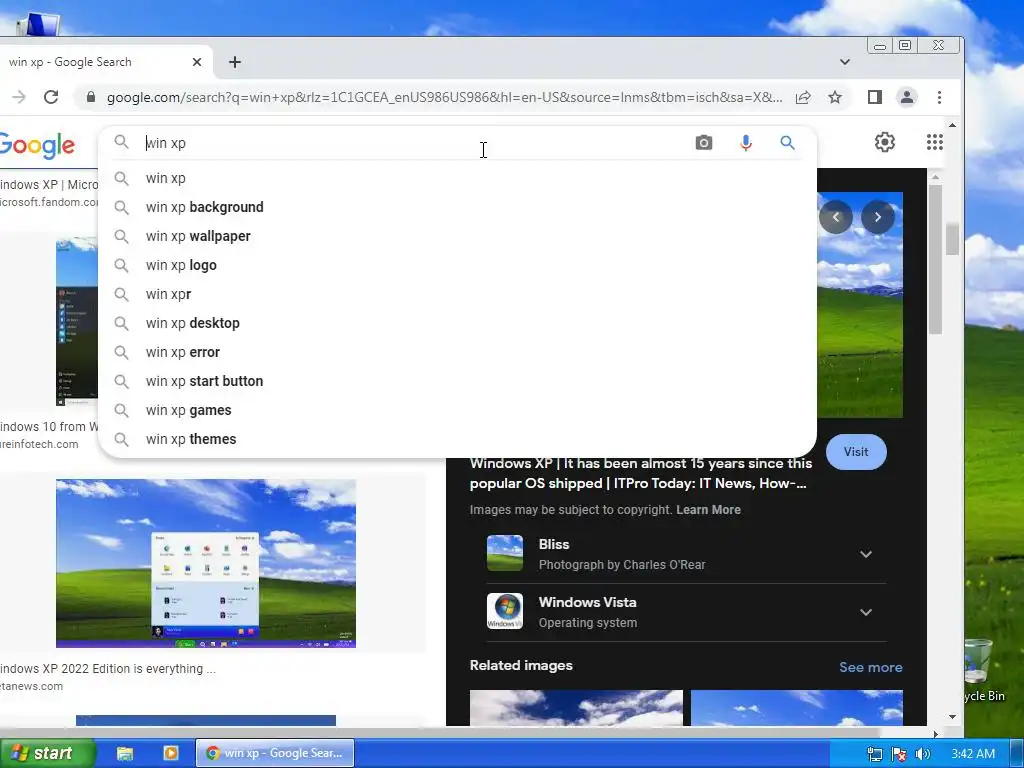
Task: Choose suggestion "win xp themes"
Action: pyautogui.click(x=457, y=439)
